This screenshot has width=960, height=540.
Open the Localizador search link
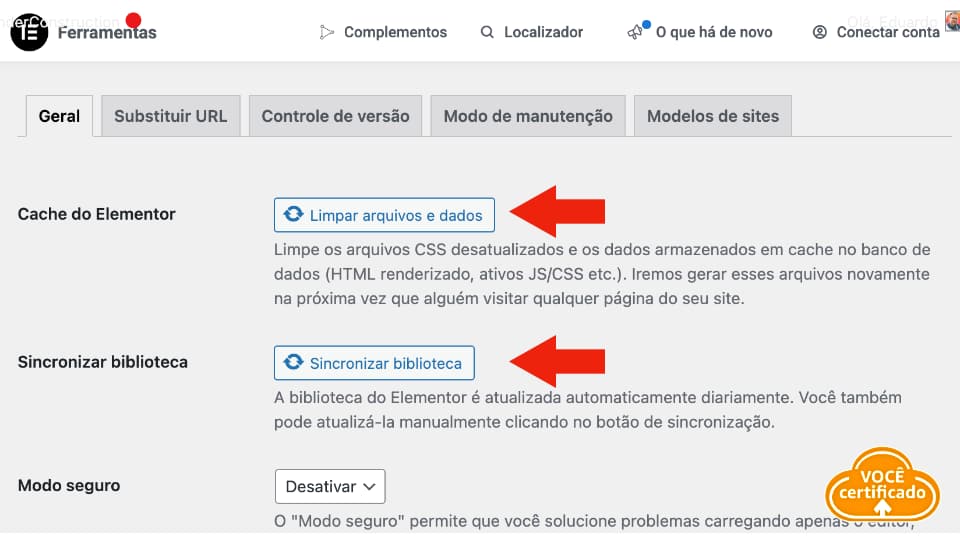click(x=531, y=32)
